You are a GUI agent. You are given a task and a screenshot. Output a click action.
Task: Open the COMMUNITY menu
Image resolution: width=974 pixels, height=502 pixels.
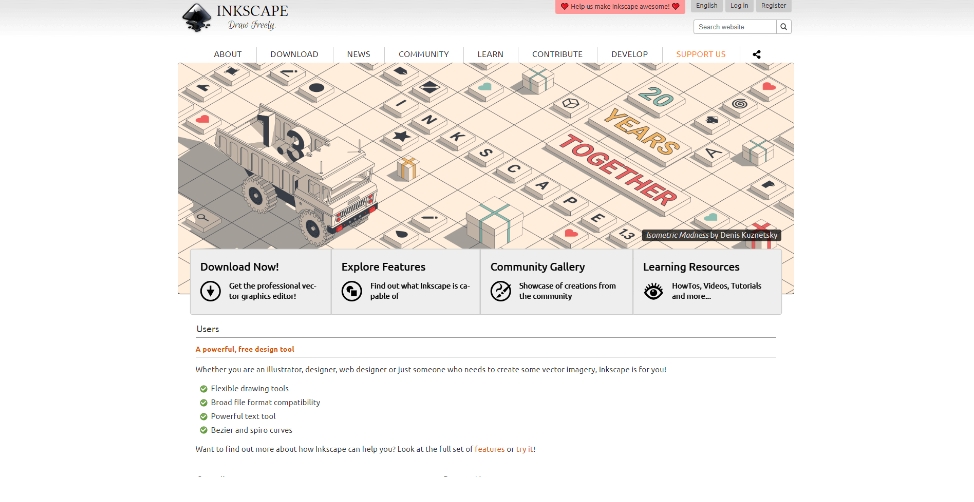423,54
